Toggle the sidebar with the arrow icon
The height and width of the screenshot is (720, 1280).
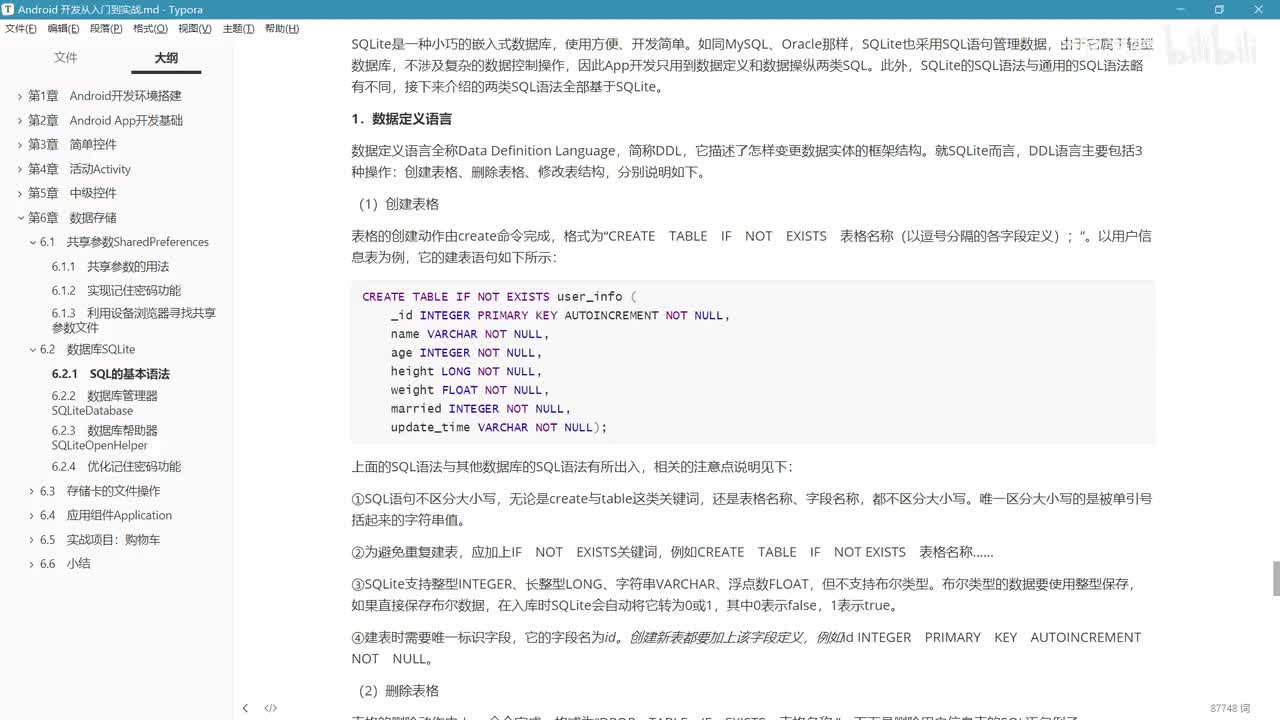pyautogui.click(x=245, y=708)
